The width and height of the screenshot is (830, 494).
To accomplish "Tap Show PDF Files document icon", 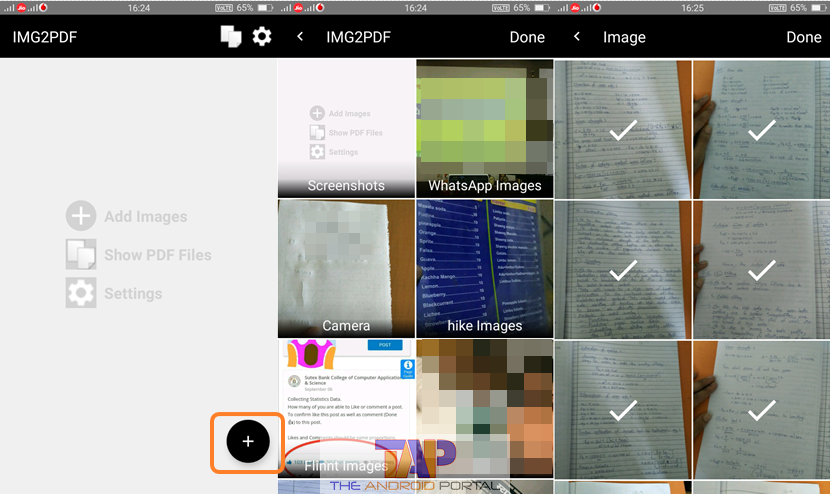I will [81, 254].
